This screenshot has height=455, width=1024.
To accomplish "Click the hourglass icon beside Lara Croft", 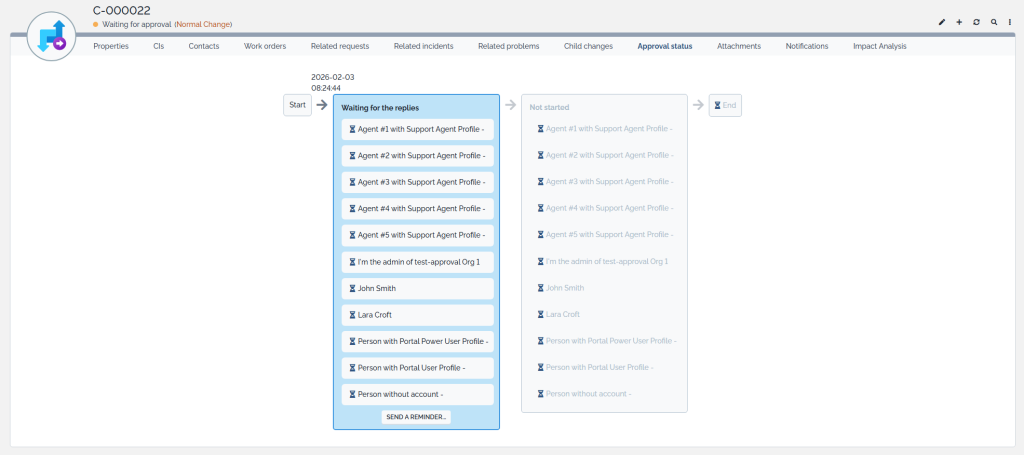I will (x=352, y=315).
